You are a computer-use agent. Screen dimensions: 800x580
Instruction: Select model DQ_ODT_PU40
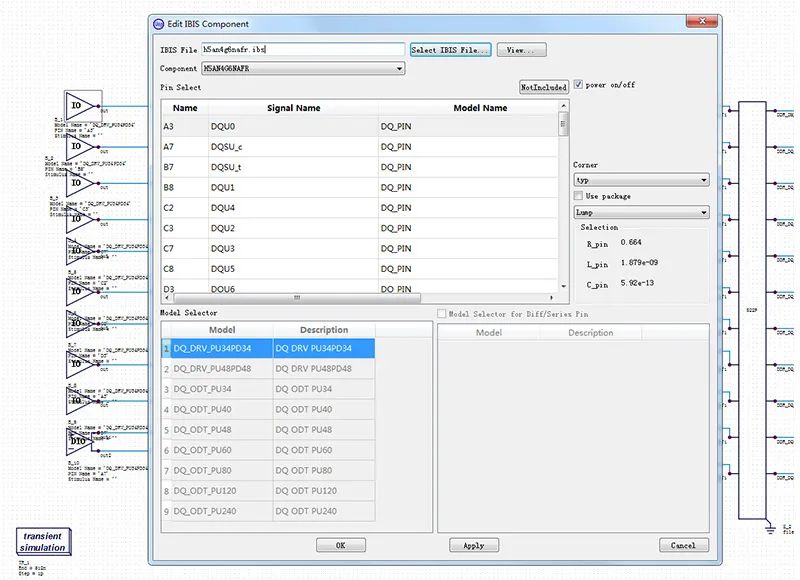point(222,410)
